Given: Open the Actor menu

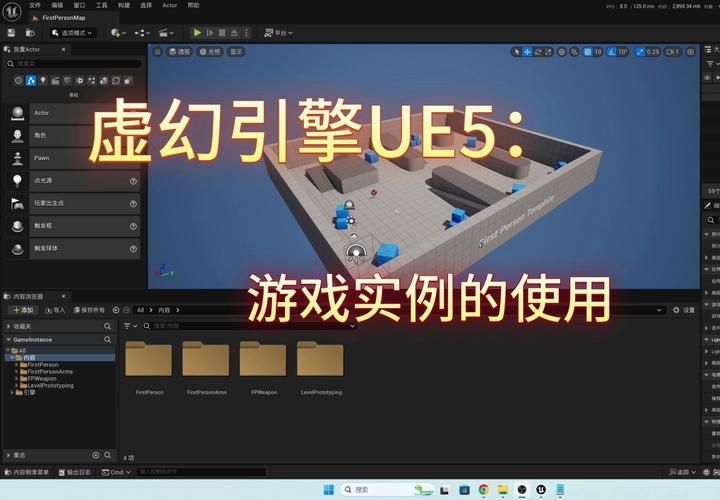Looking at the screenshot, I should click(169, 5).
